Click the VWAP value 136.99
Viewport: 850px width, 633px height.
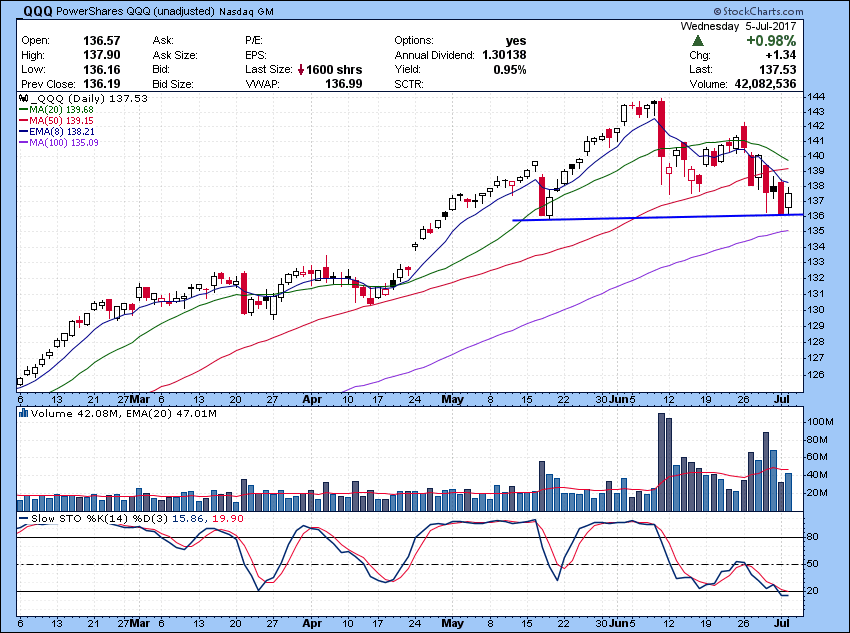pos(344,84)
